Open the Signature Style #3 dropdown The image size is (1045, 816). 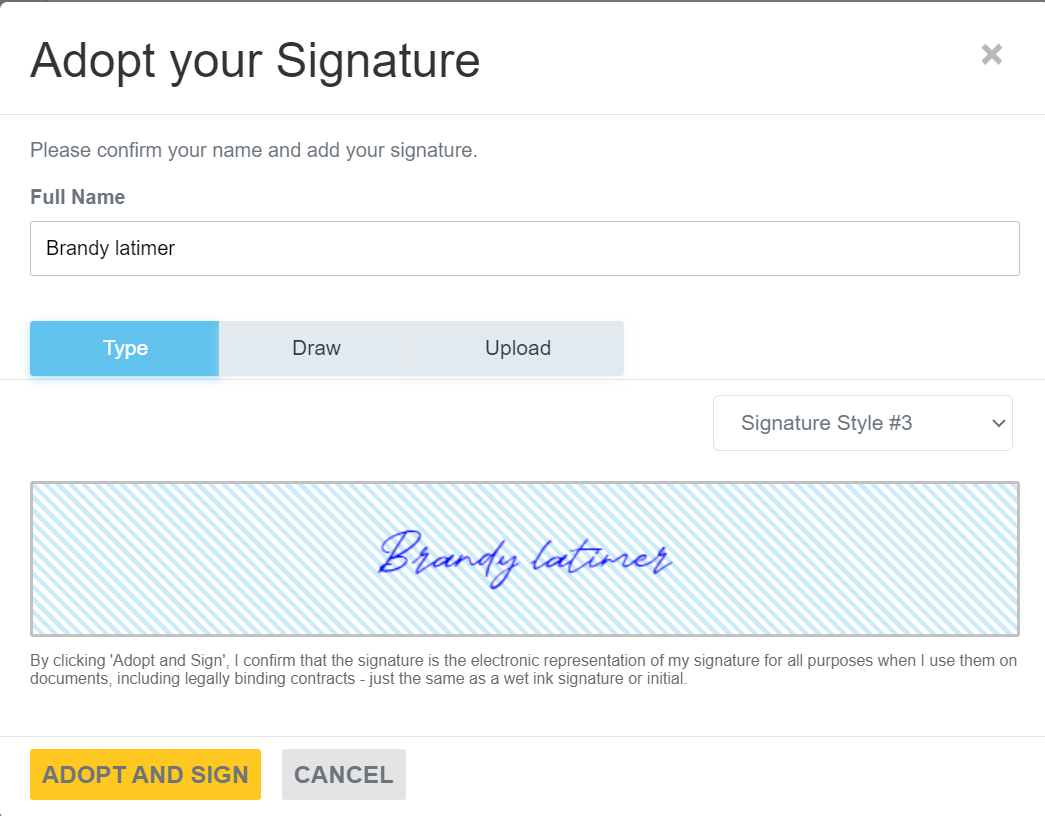pyautogui.click(x=862, y=423)
